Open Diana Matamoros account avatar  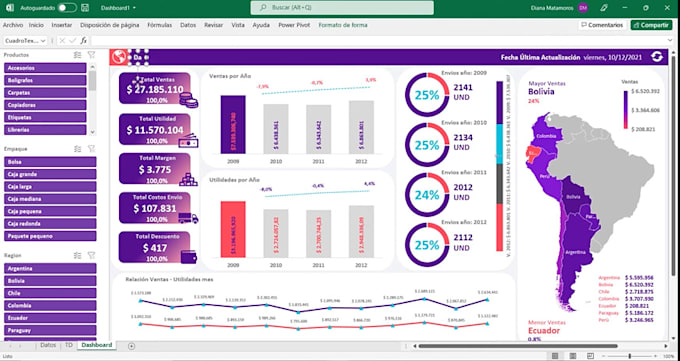pyautogui.click(x=583, y=8)
